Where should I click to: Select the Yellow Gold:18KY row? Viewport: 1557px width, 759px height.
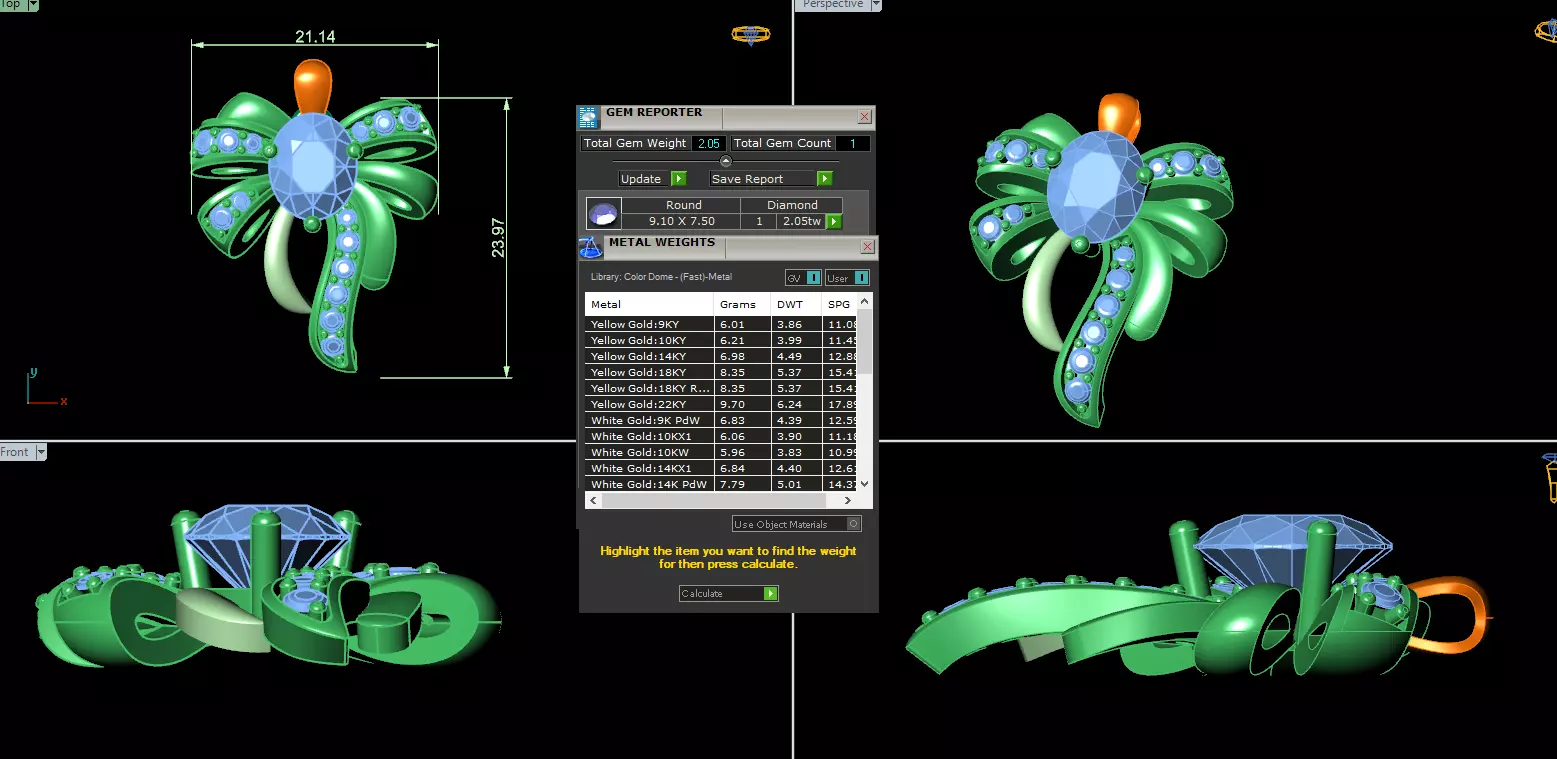coord(721,372)
